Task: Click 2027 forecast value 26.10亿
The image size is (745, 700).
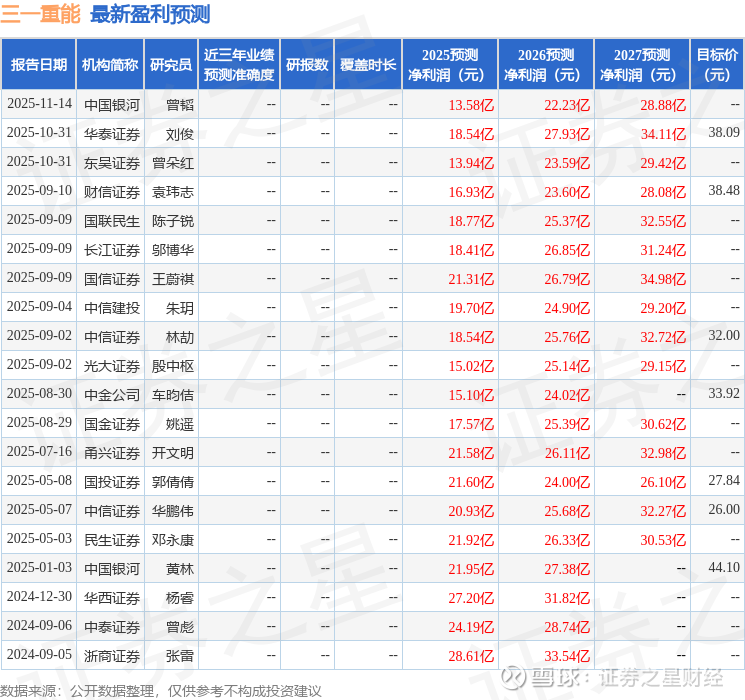Action: pos(663,482)
